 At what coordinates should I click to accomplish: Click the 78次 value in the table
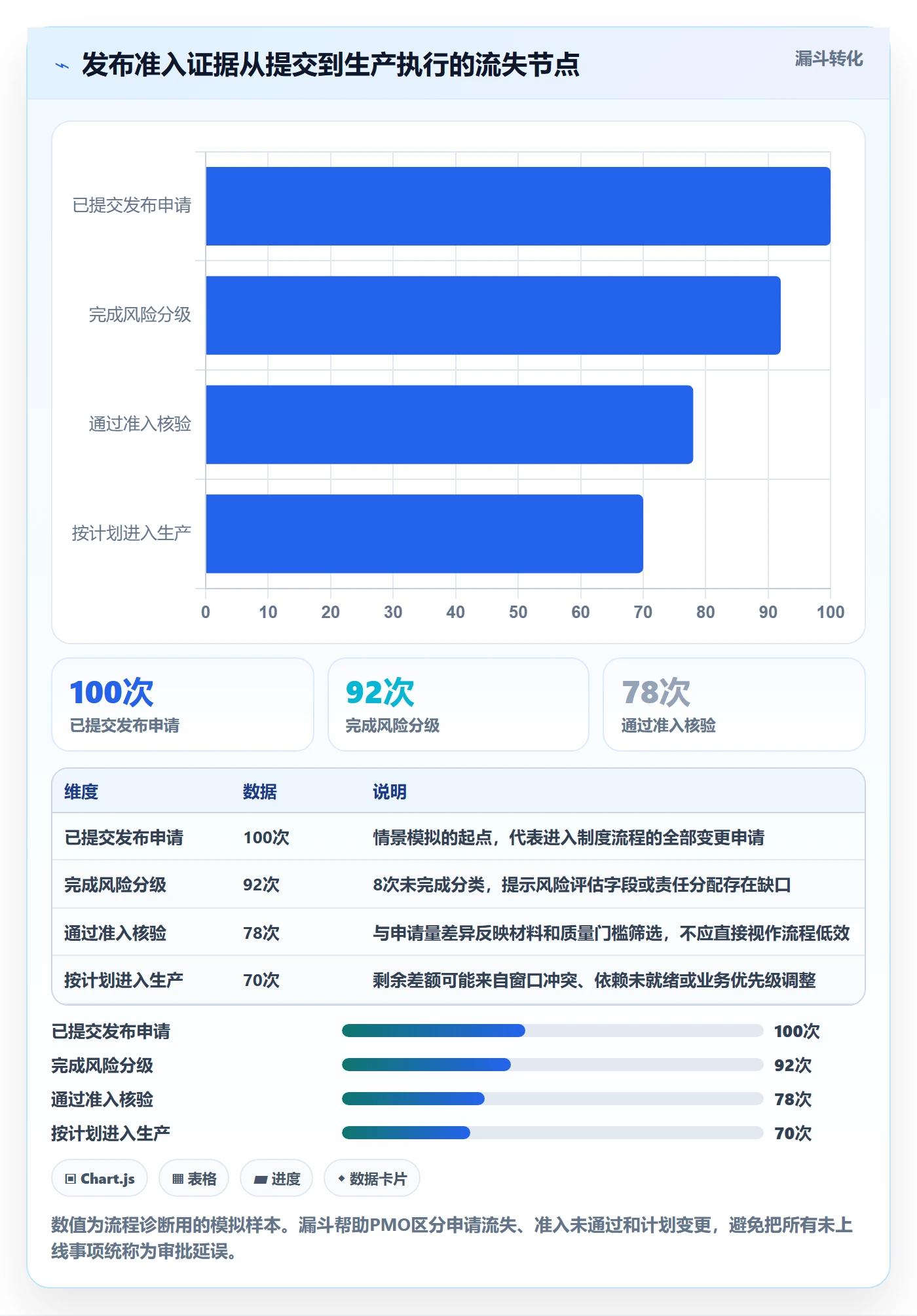click(261, 932)
